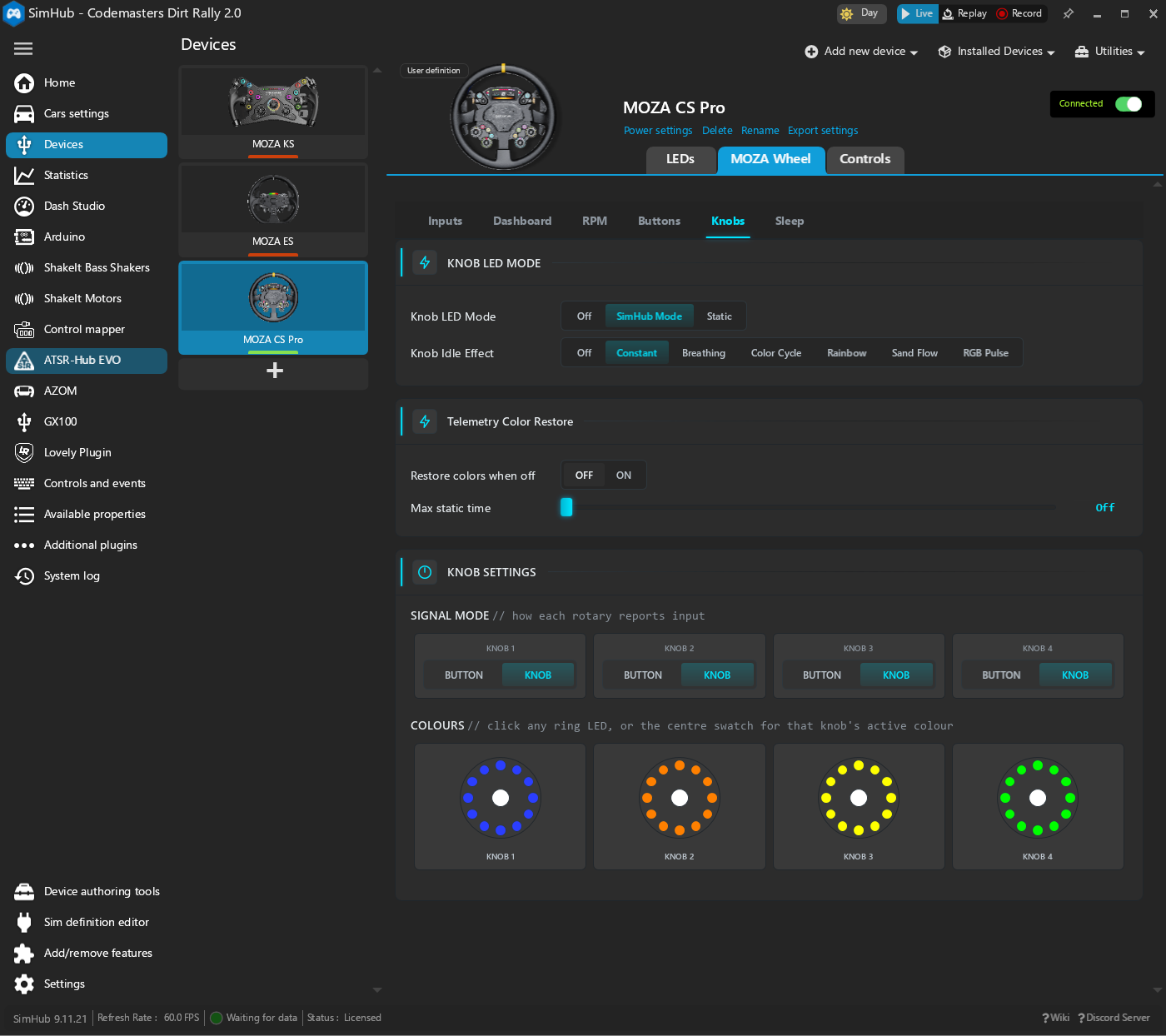Click the Available properties list icon
This screenshot has height=1036, width=1166.
[24, 514]
